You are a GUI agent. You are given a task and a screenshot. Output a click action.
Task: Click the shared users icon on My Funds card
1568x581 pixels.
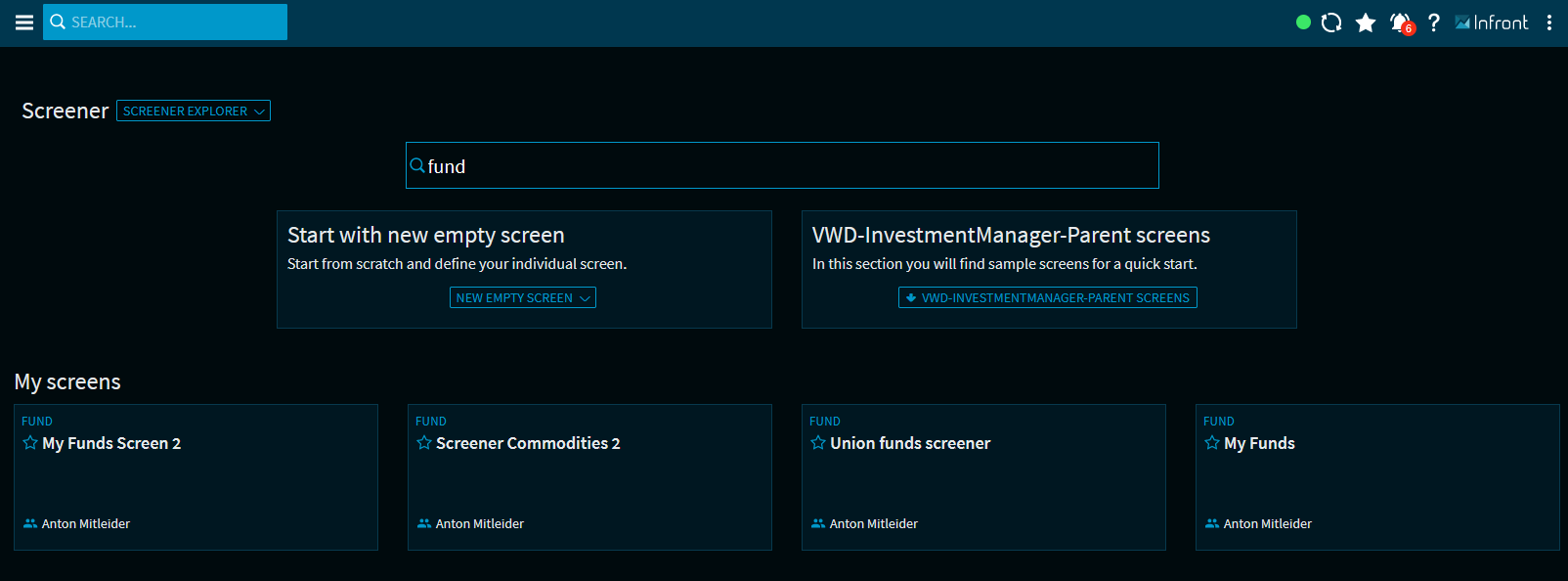click(x=1212, y=524)
